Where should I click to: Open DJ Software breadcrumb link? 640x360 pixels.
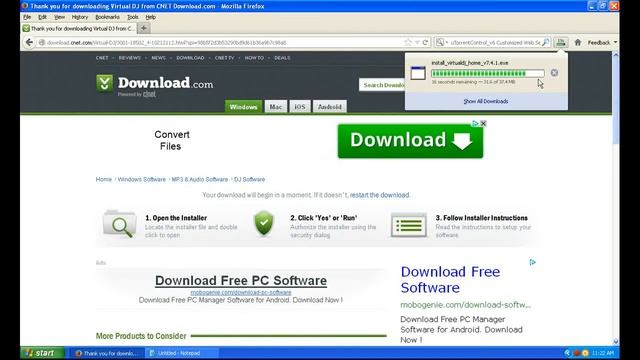[249, 179]
